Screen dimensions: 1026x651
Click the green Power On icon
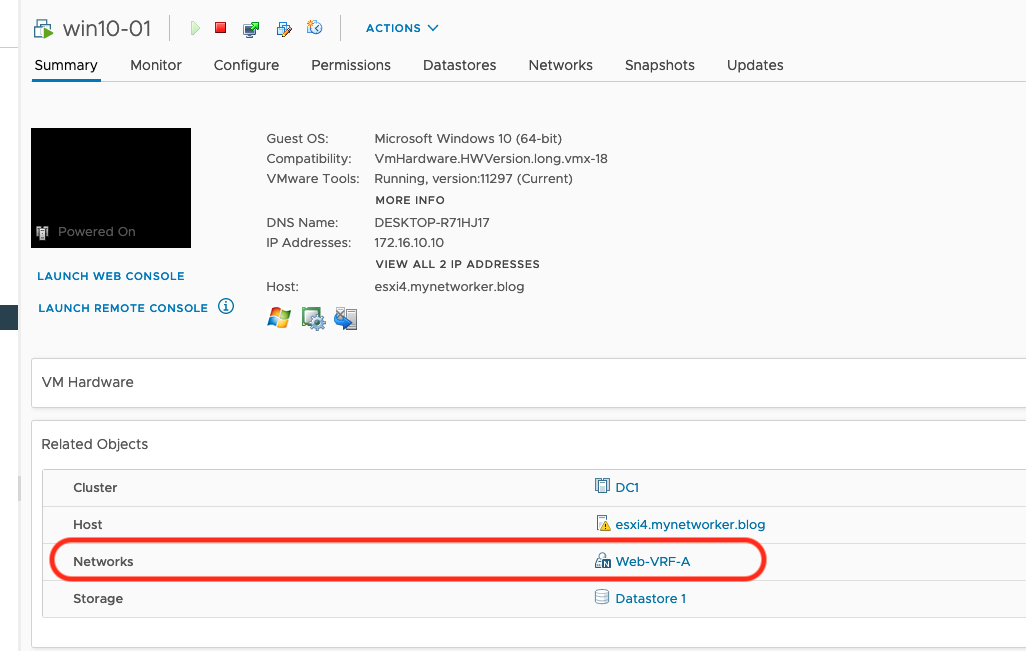[196, 29]
